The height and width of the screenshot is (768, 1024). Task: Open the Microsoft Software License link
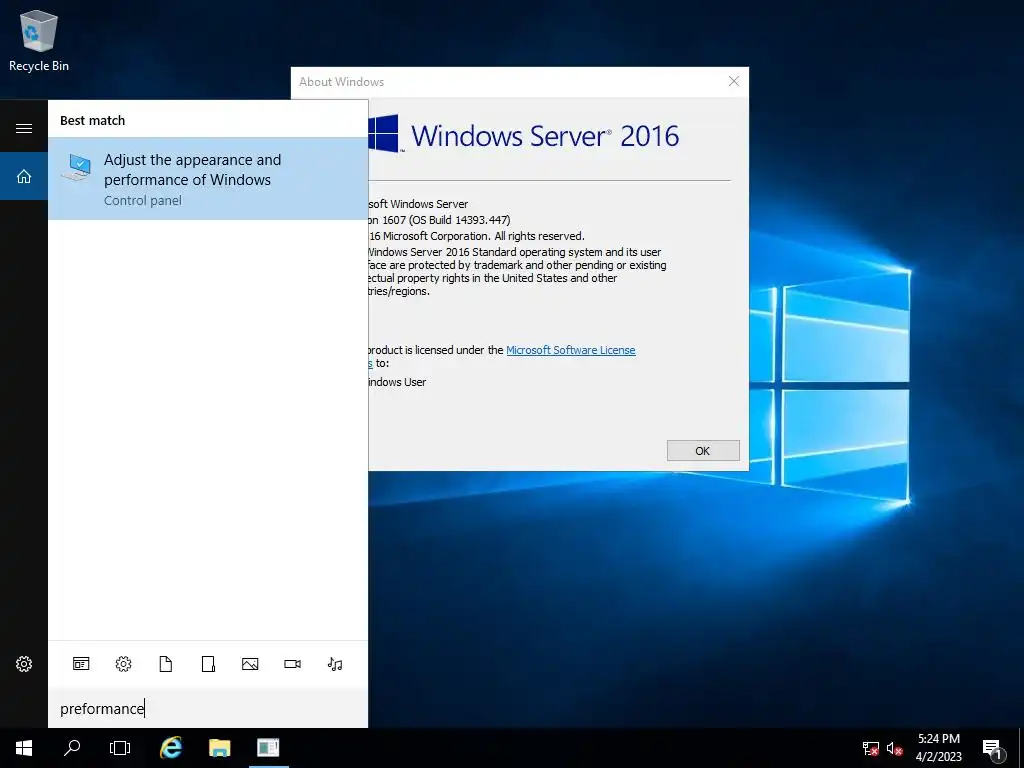click(x=570, y=350)
